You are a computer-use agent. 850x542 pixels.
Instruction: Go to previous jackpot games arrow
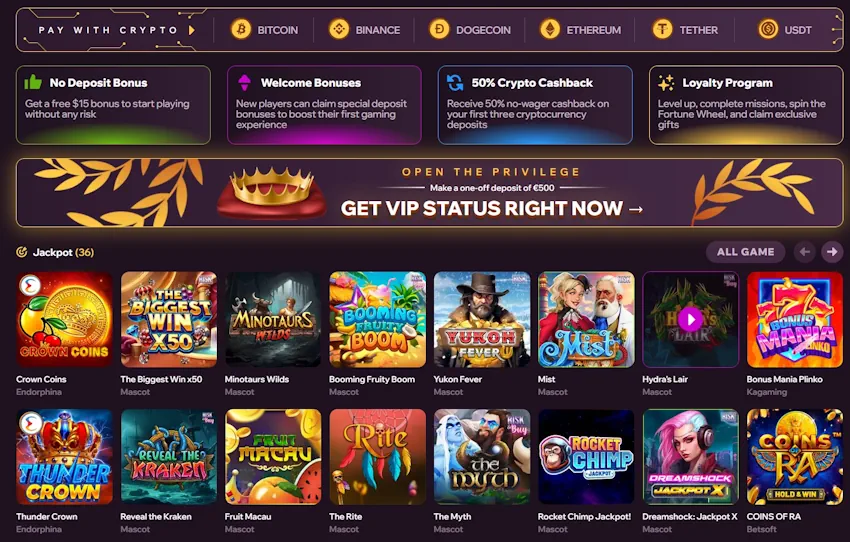point(804,252)
